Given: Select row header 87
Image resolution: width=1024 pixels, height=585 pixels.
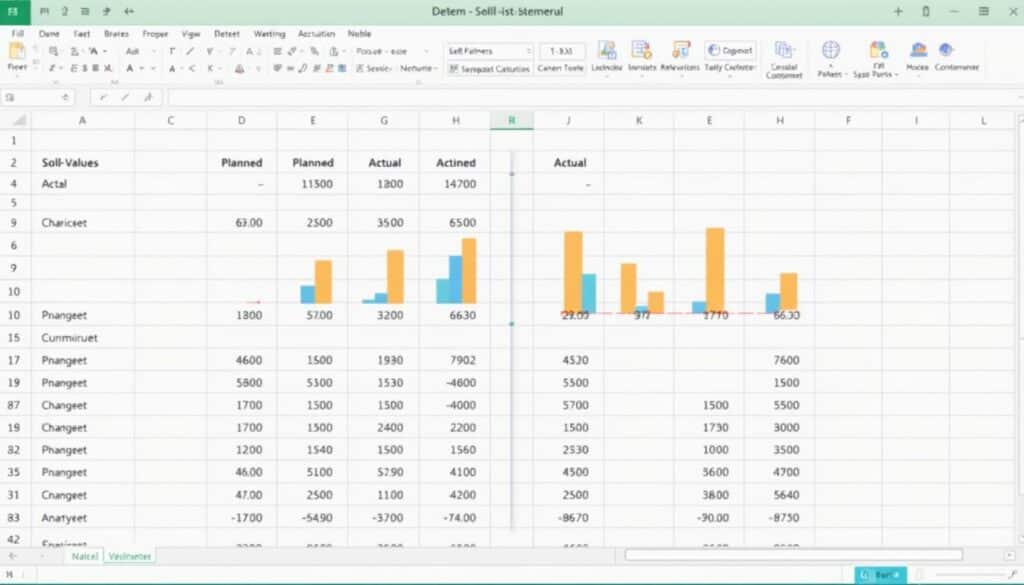Looking at the screenshot, I should (x=14, y=405).
